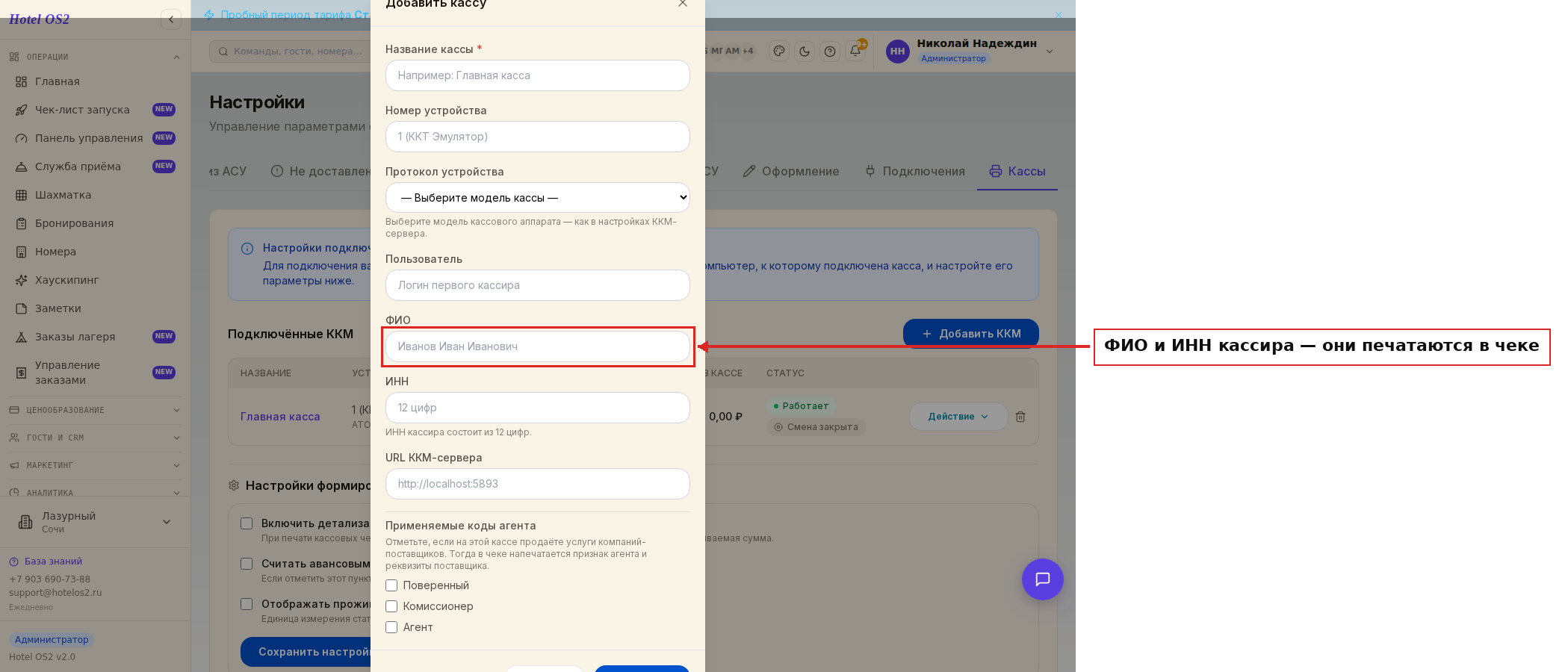Click the Добавить ККМ button
This screenshot has height=672, width=1568.
971,334
